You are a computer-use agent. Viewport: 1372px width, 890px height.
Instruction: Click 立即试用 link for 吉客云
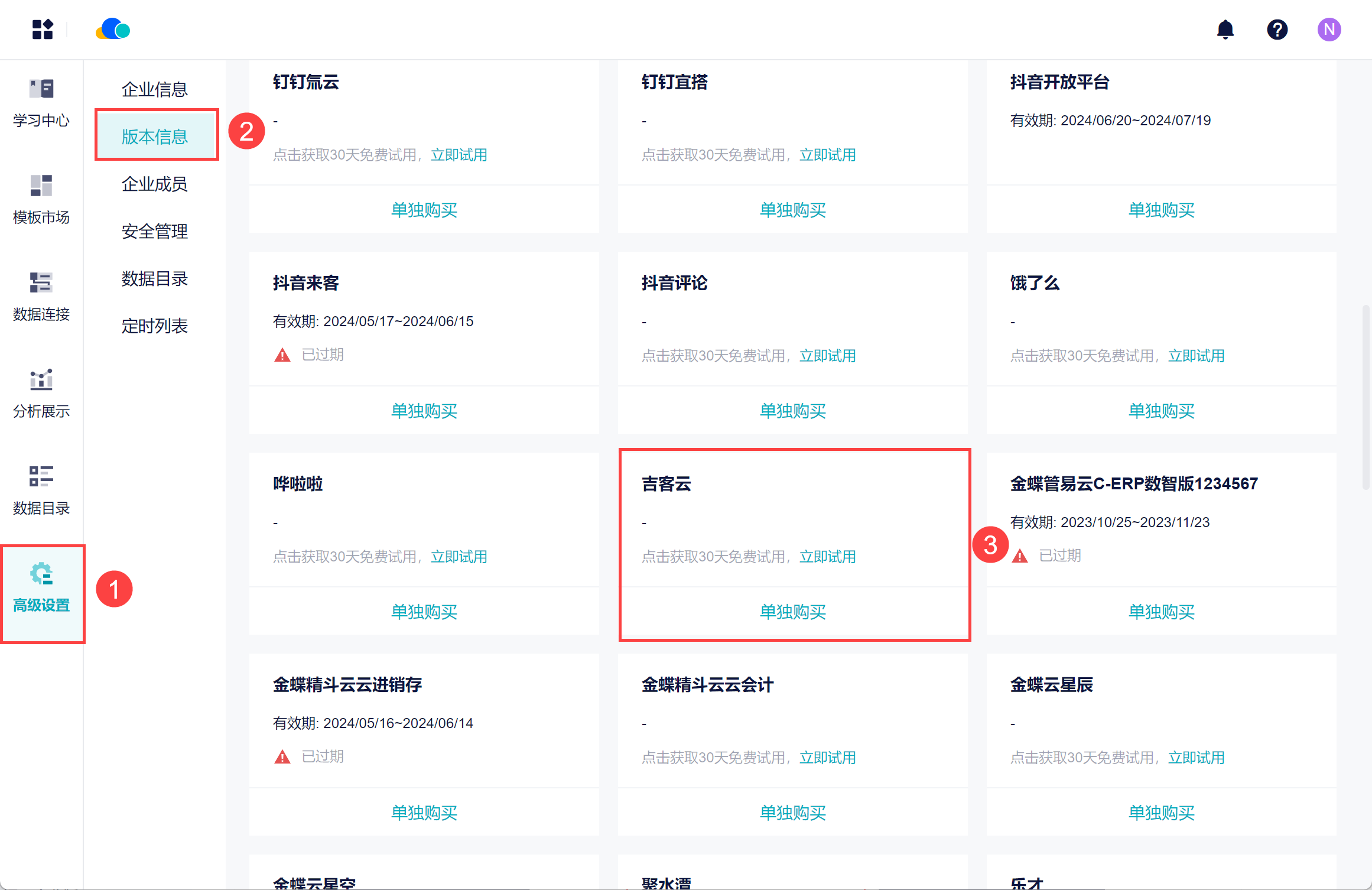pos(827,557)
